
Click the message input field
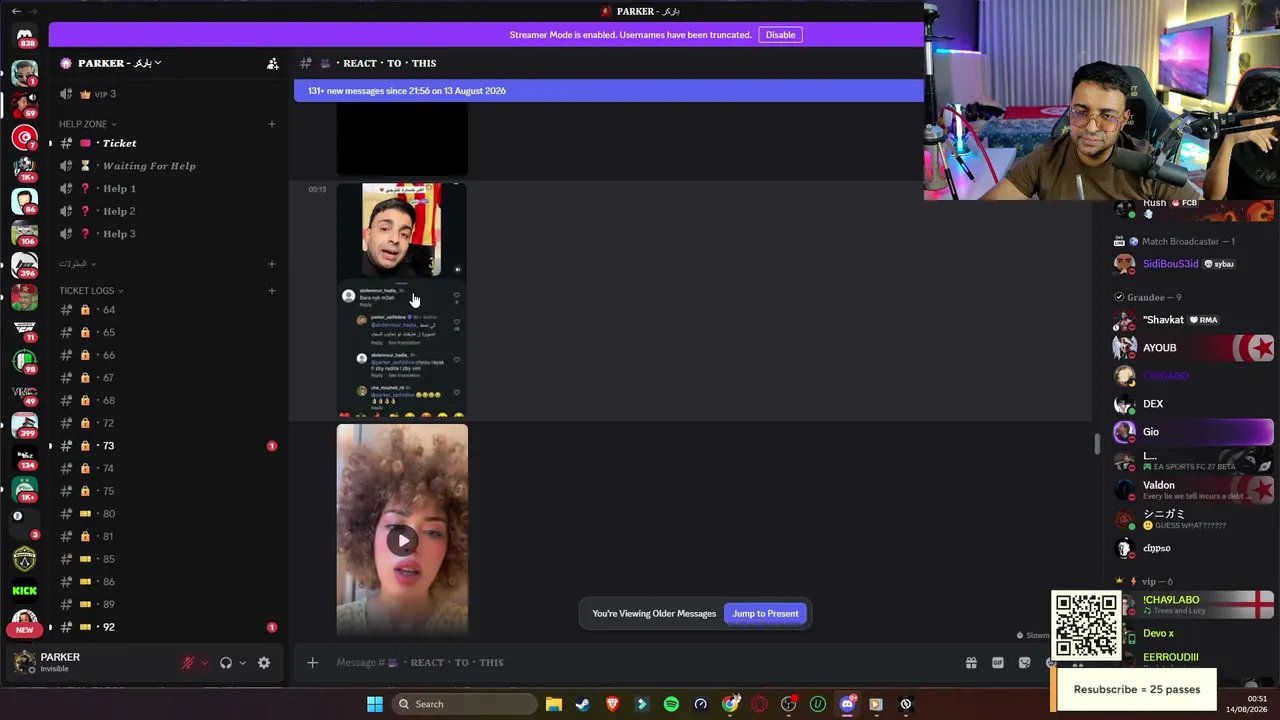pos(640,662)
